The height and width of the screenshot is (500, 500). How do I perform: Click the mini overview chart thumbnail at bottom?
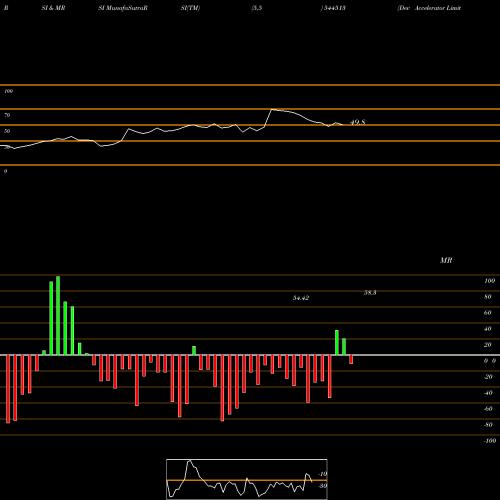click(x=247, y=479)
